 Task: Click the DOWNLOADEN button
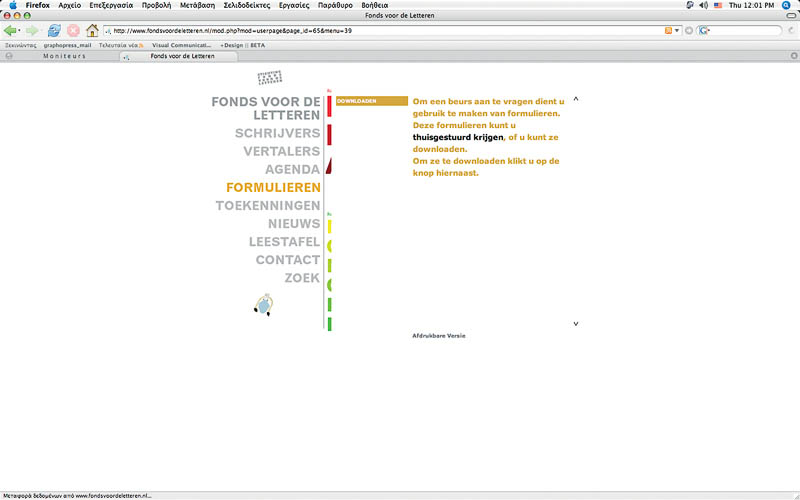coord(372,101)
